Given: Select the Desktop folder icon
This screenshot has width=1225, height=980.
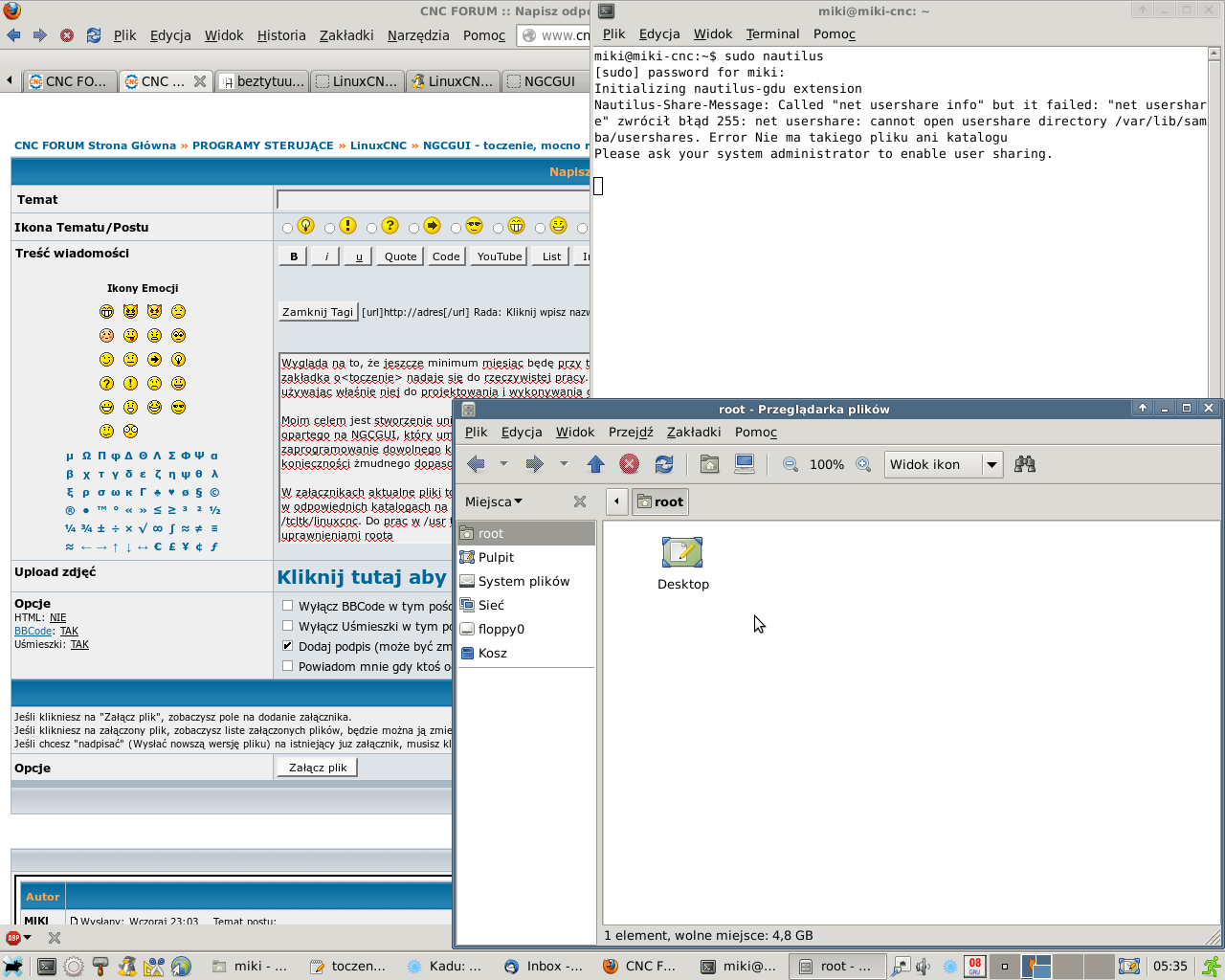Looking at the screenshot, I should [682, 552].
